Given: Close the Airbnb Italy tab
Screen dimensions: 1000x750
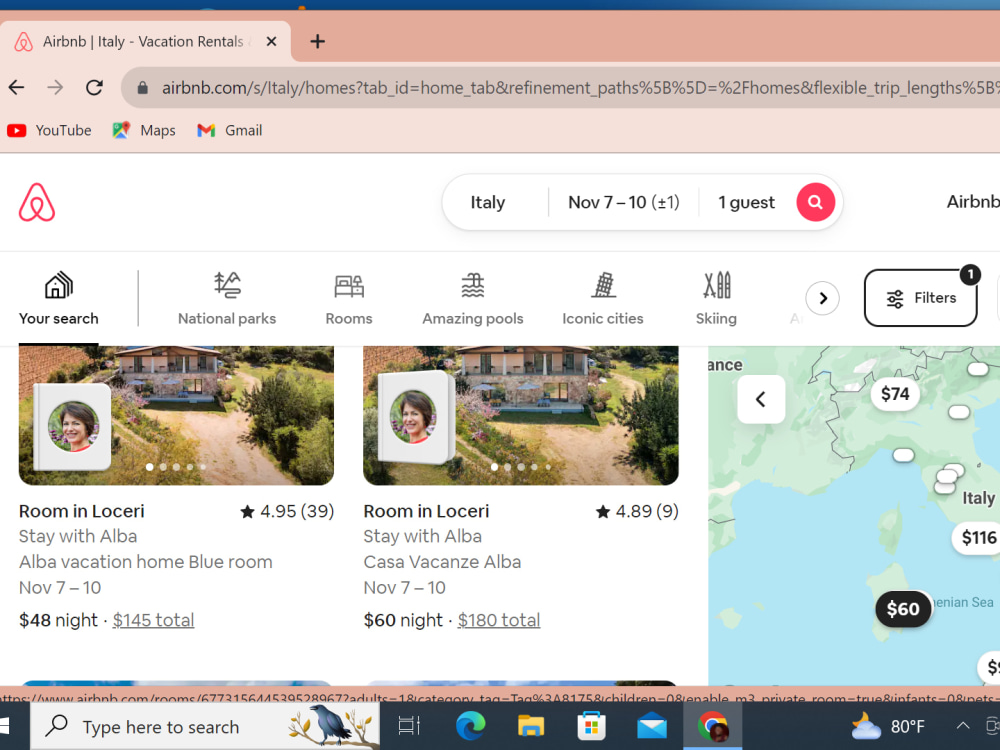Looking at the screenshot, I should tap(272, 41).
